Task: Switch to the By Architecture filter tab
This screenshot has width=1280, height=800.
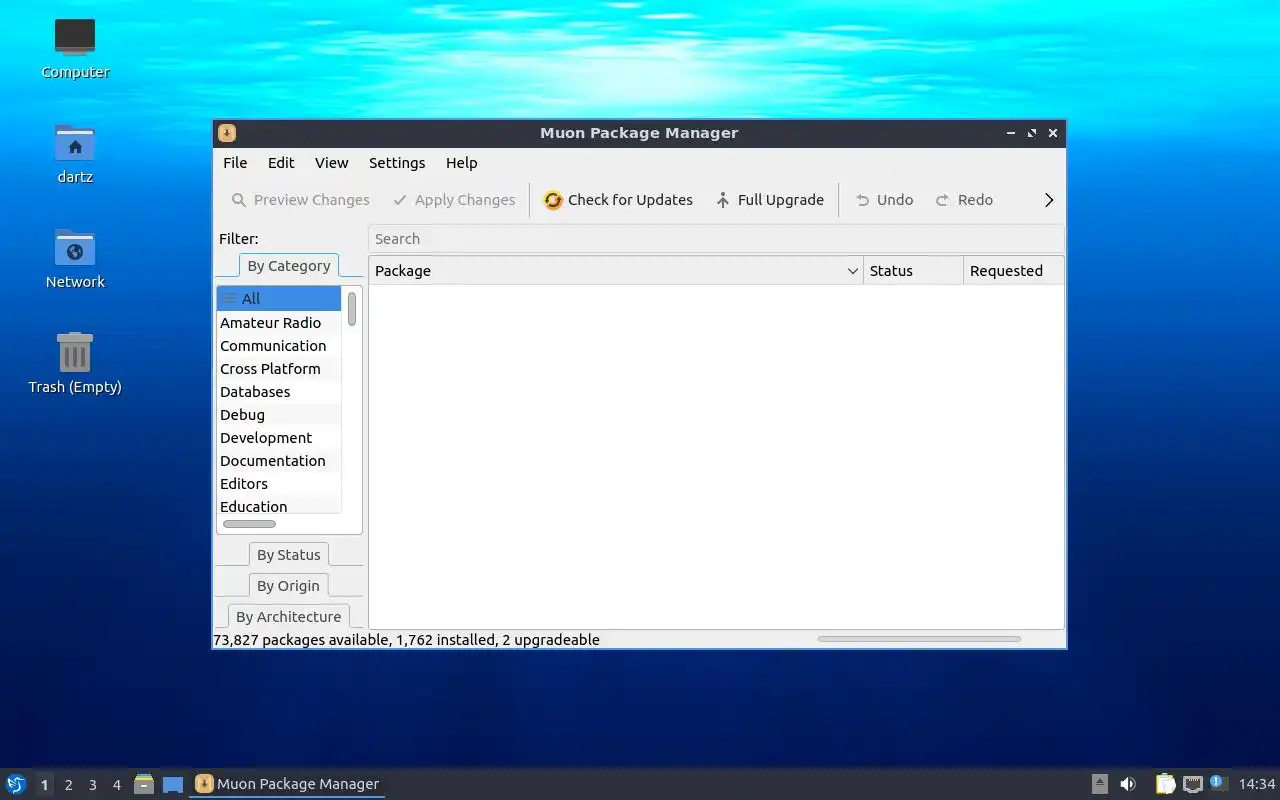Action: pos(289,617)
